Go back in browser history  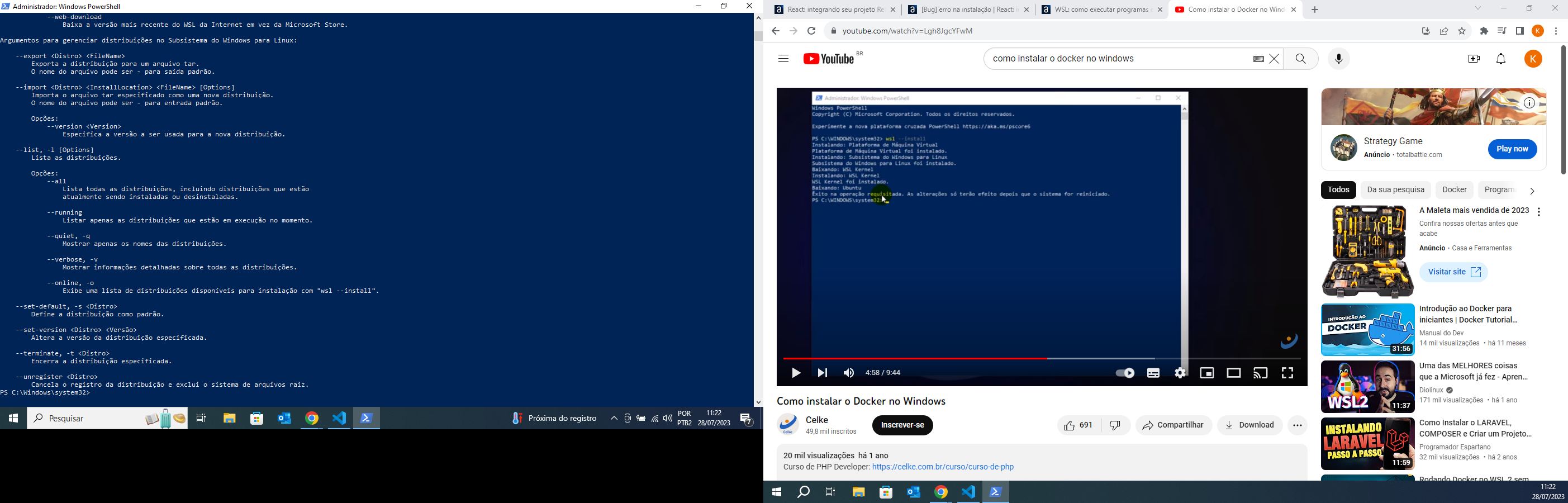pos(775,31)
